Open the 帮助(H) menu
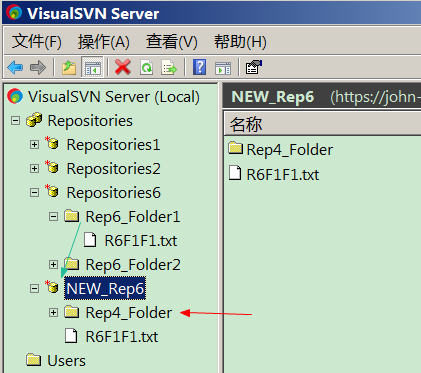Viewport: 421px width, 373px height. (x=240, y=42)
